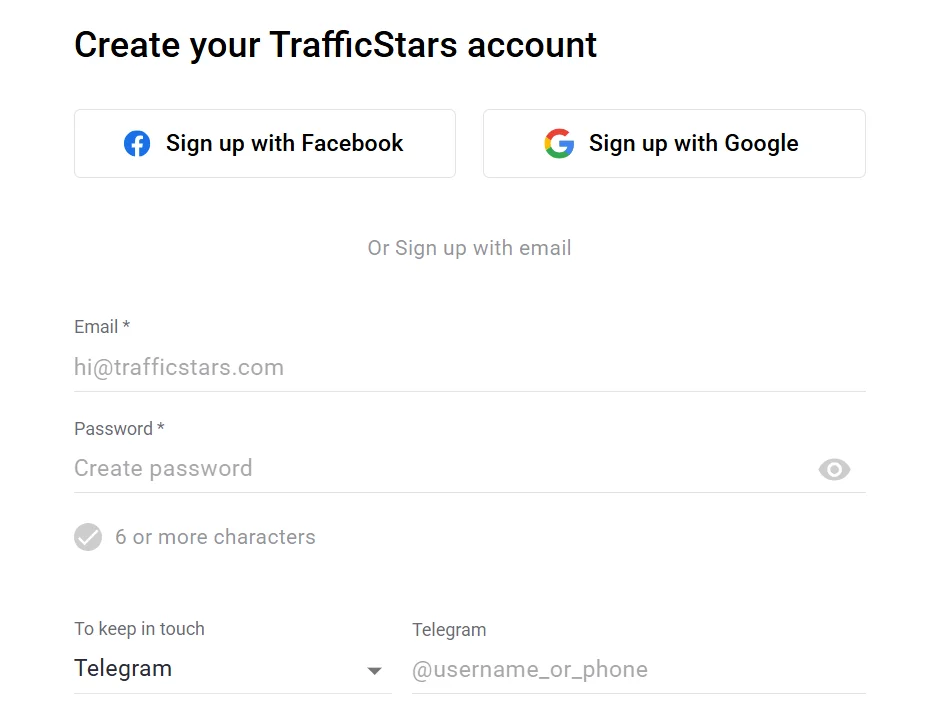Show password using the eye icon

pos(834,469)
